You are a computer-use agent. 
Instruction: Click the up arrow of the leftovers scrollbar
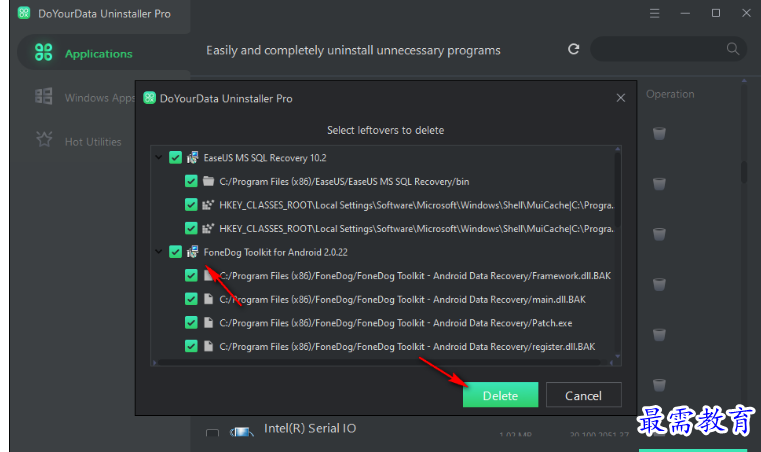[x=617, y=149]
